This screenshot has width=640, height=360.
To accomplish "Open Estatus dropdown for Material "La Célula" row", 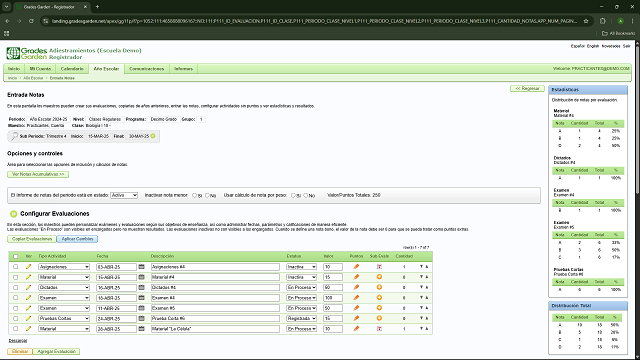I will point(301,329).
